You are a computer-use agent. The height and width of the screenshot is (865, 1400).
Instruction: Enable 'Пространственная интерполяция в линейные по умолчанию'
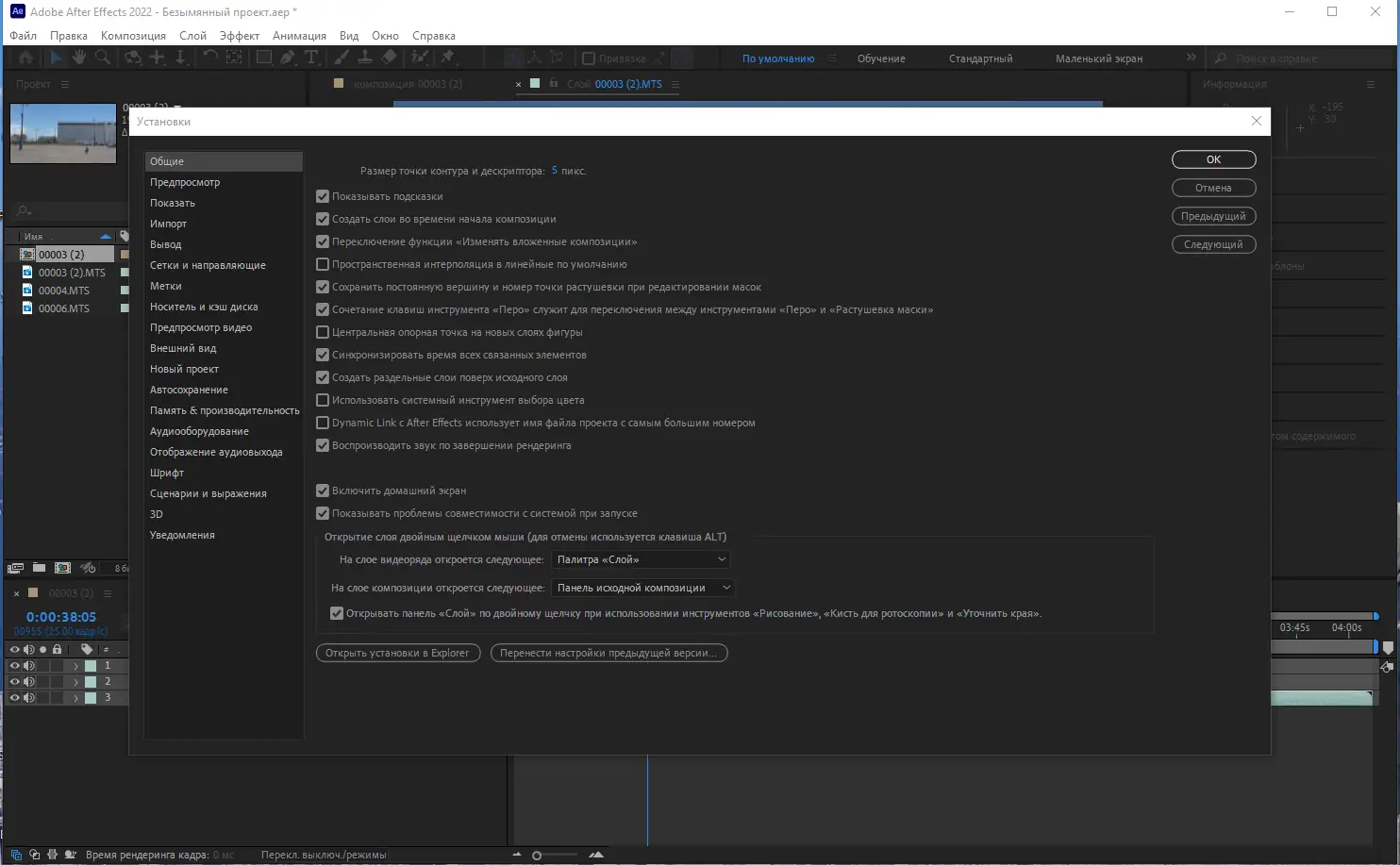pos(323,264)
